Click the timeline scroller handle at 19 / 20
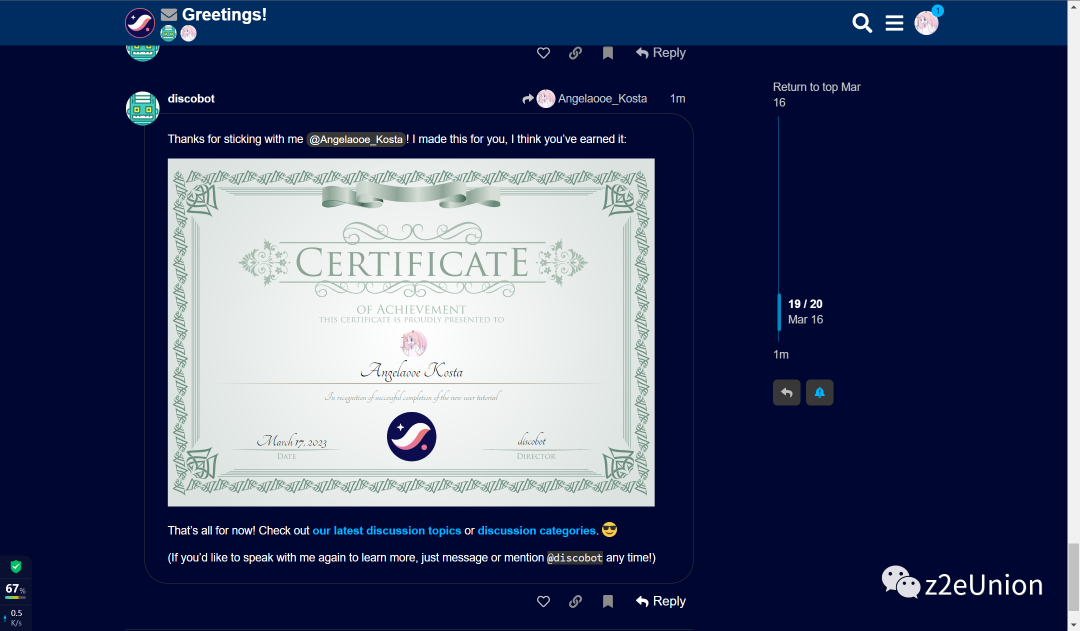The image size is (1080, 631). [x=780, y=312]
